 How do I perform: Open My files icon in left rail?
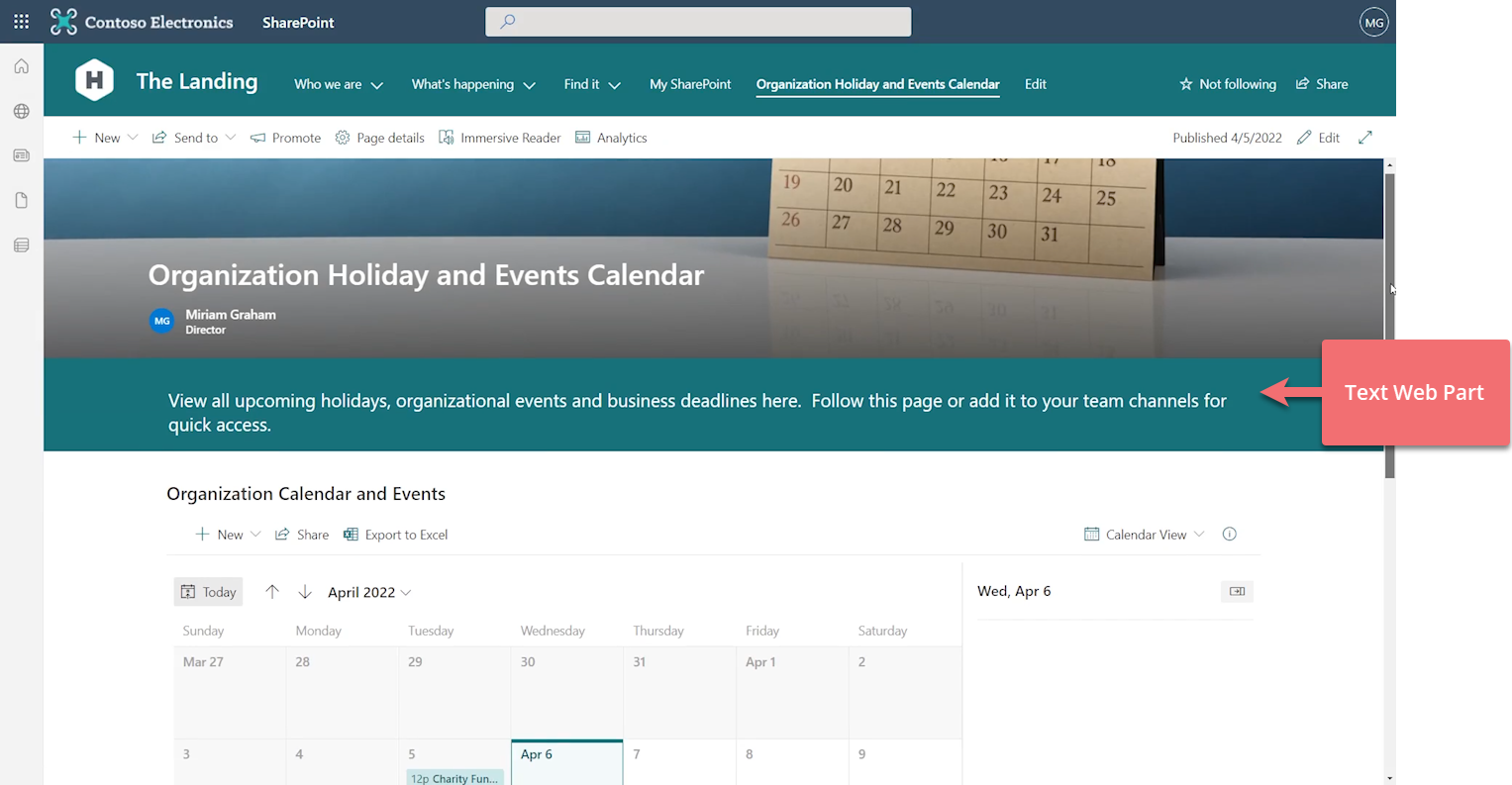[21, 200]
